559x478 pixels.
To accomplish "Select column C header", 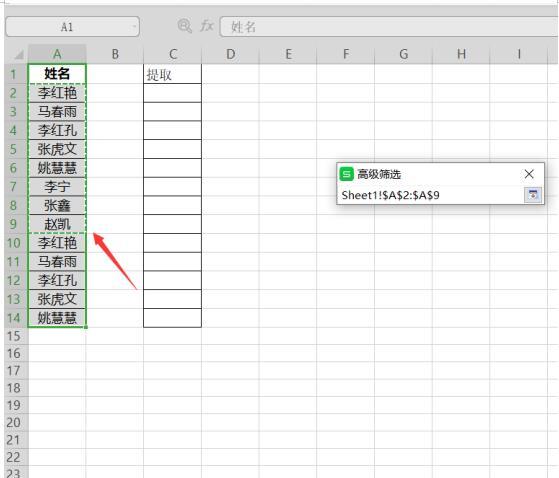I will tap(173, 54).
